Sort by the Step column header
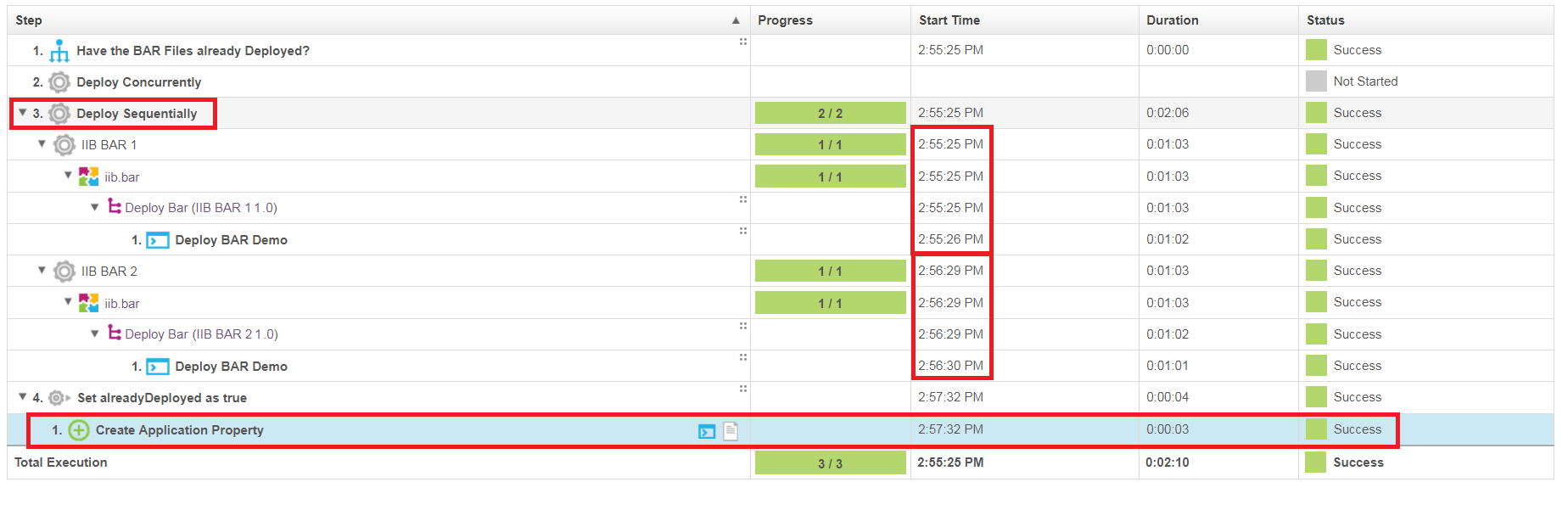Viewport: 1568px width, 510px height. coord(29,20)
